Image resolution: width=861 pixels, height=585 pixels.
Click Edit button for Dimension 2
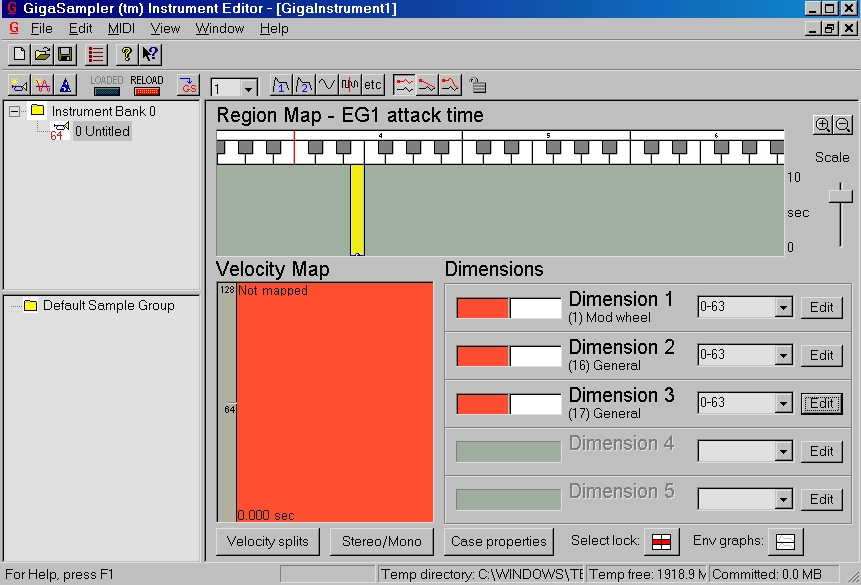tap(821, 355)
